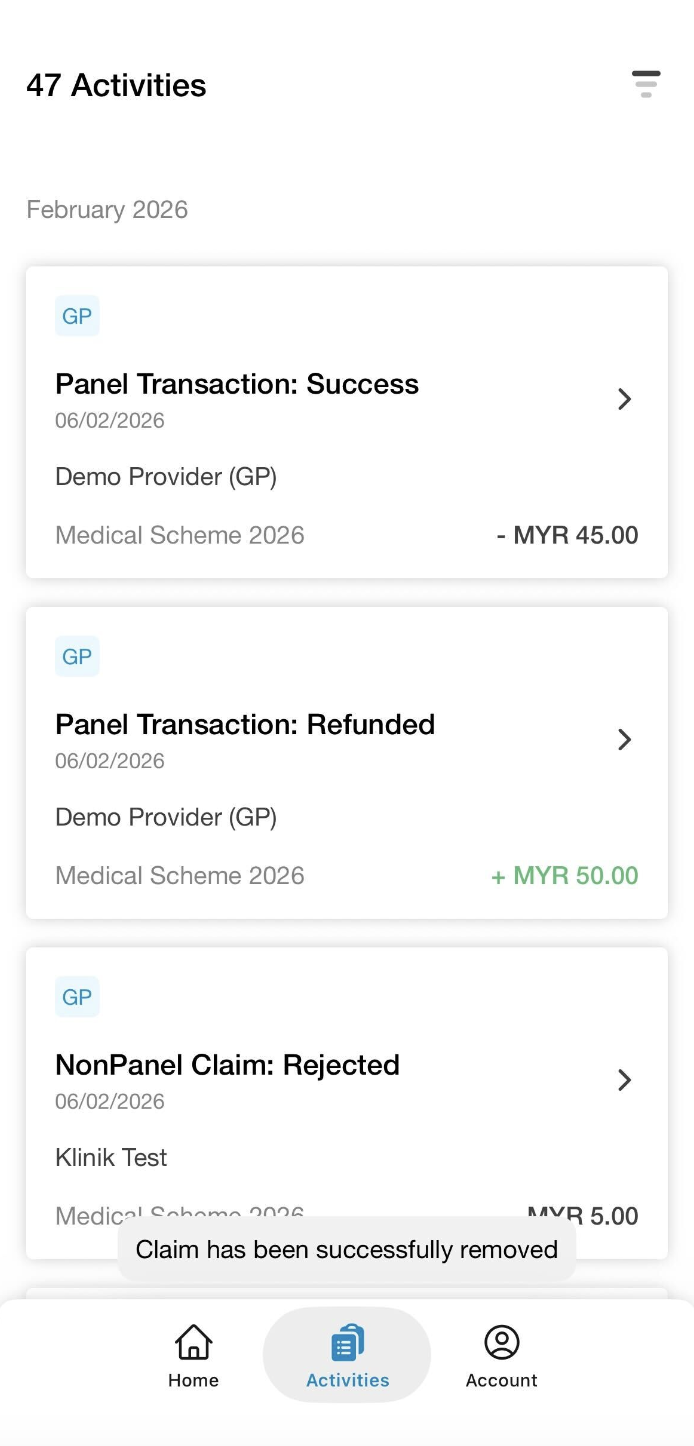Click GP badge on Refunded transaction card
Screen dimensions: 694x1446
pos(77,657)
